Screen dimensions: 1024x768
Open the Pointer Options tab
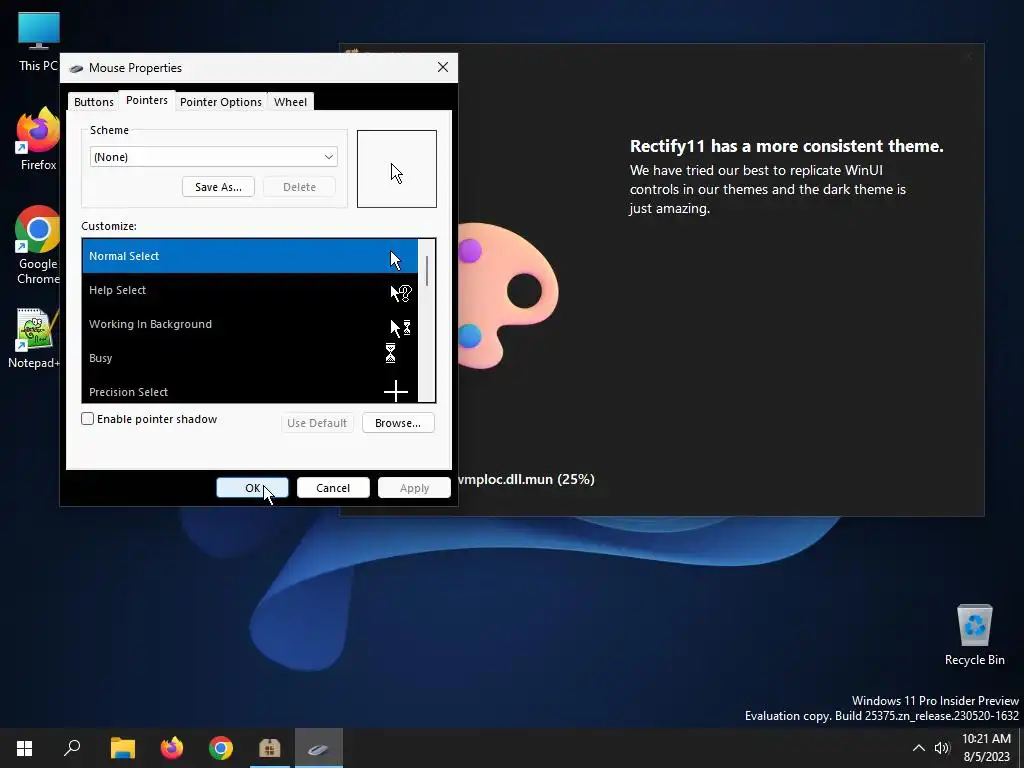[x=221, y=102]
